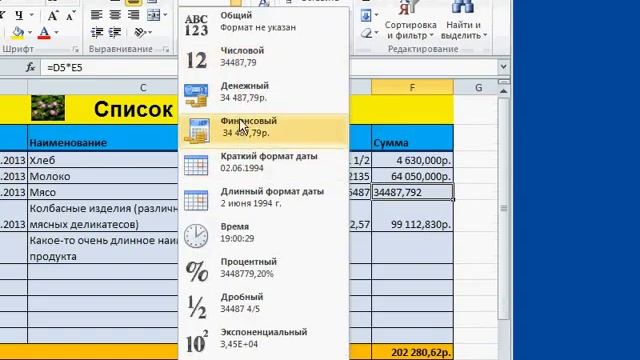
Task: Click the flower picture thumbnail
Action: click(48, 108)
